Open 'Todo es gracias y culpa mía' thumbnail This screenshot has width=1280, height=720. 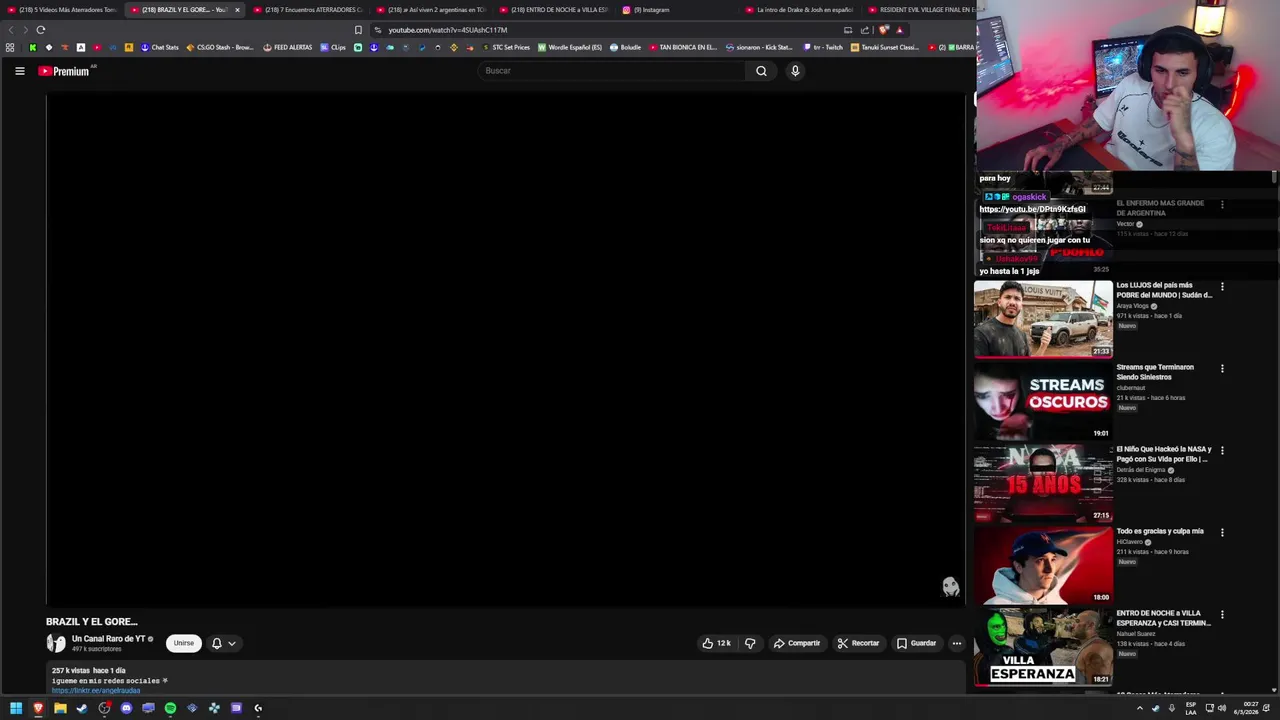[1043, 565]
